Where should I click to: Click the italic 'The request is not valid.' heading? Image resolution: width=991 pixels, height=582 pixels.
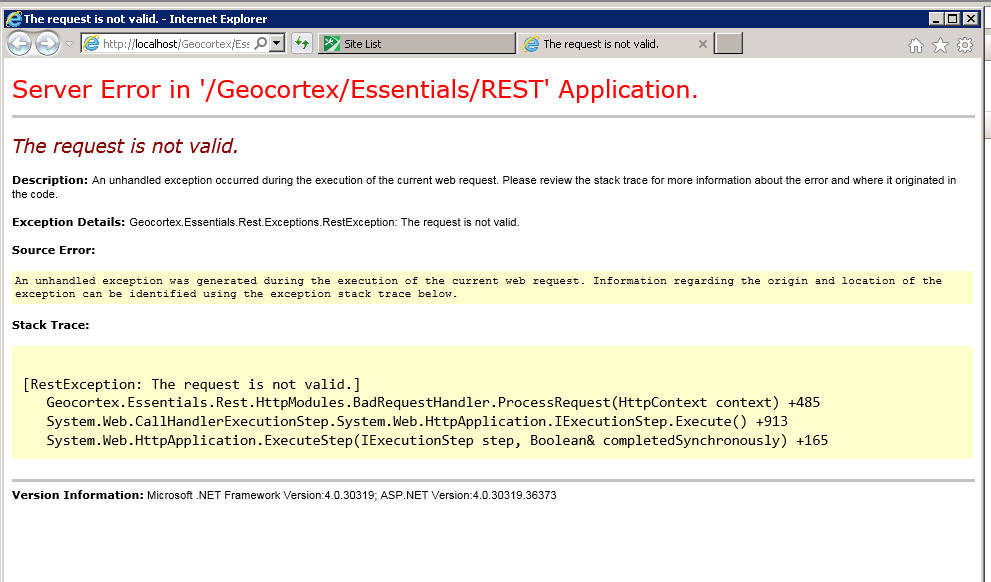[125, 146]
